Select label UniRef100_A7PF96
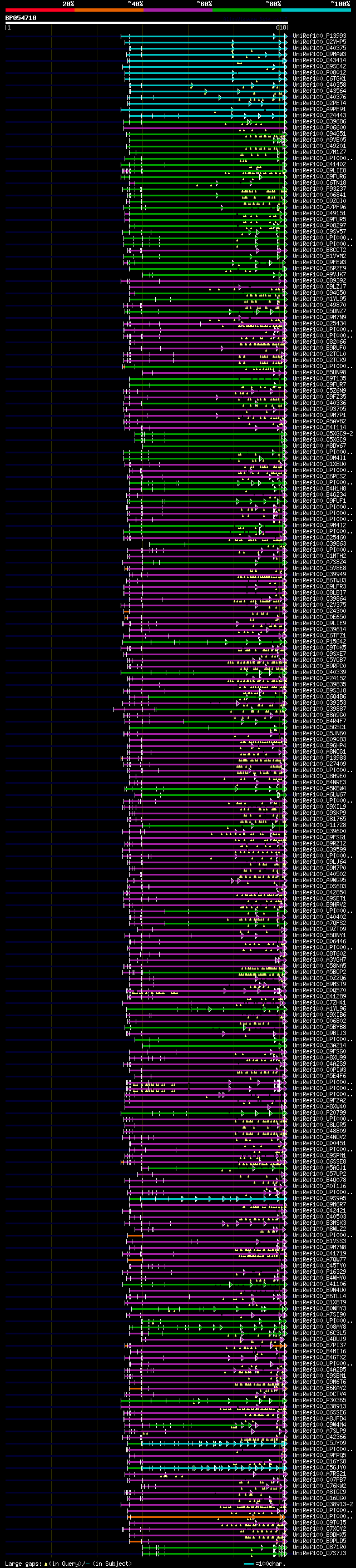The width and height of the screenshot is (356, 1568). point(319,207)
